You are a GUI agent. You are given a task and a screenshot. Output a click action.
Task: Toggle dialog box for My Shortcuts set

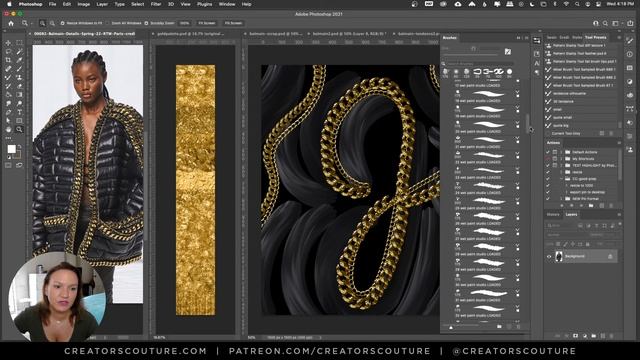[555, 159]
